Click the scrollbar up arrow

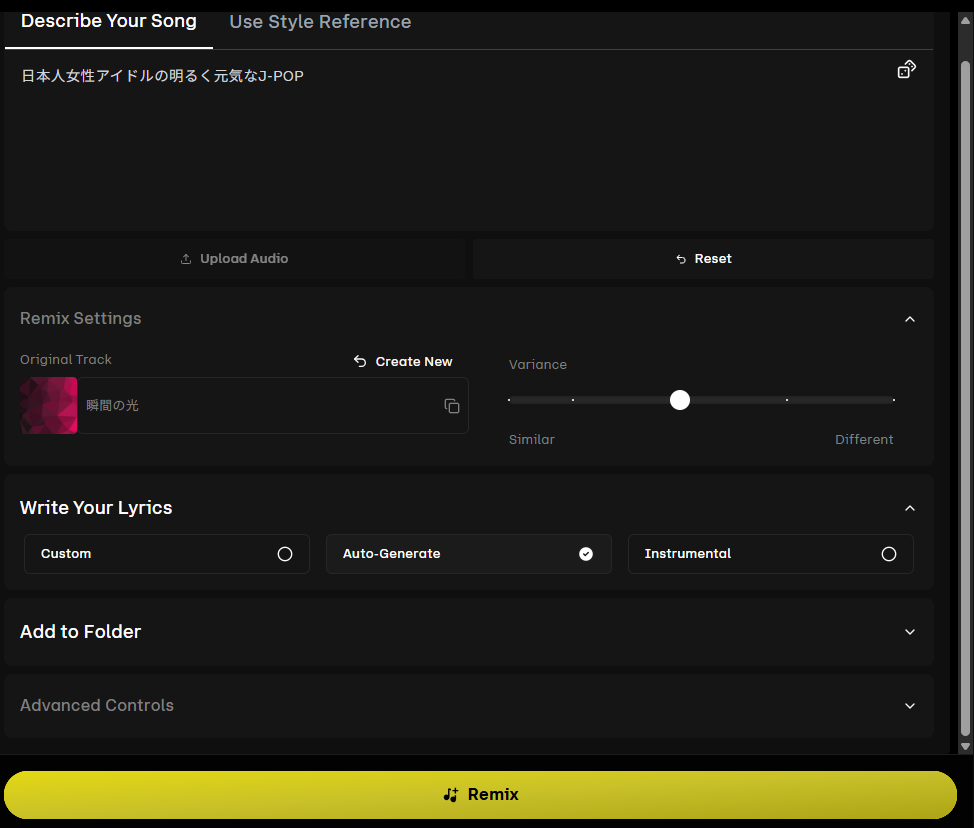point(965,20)
